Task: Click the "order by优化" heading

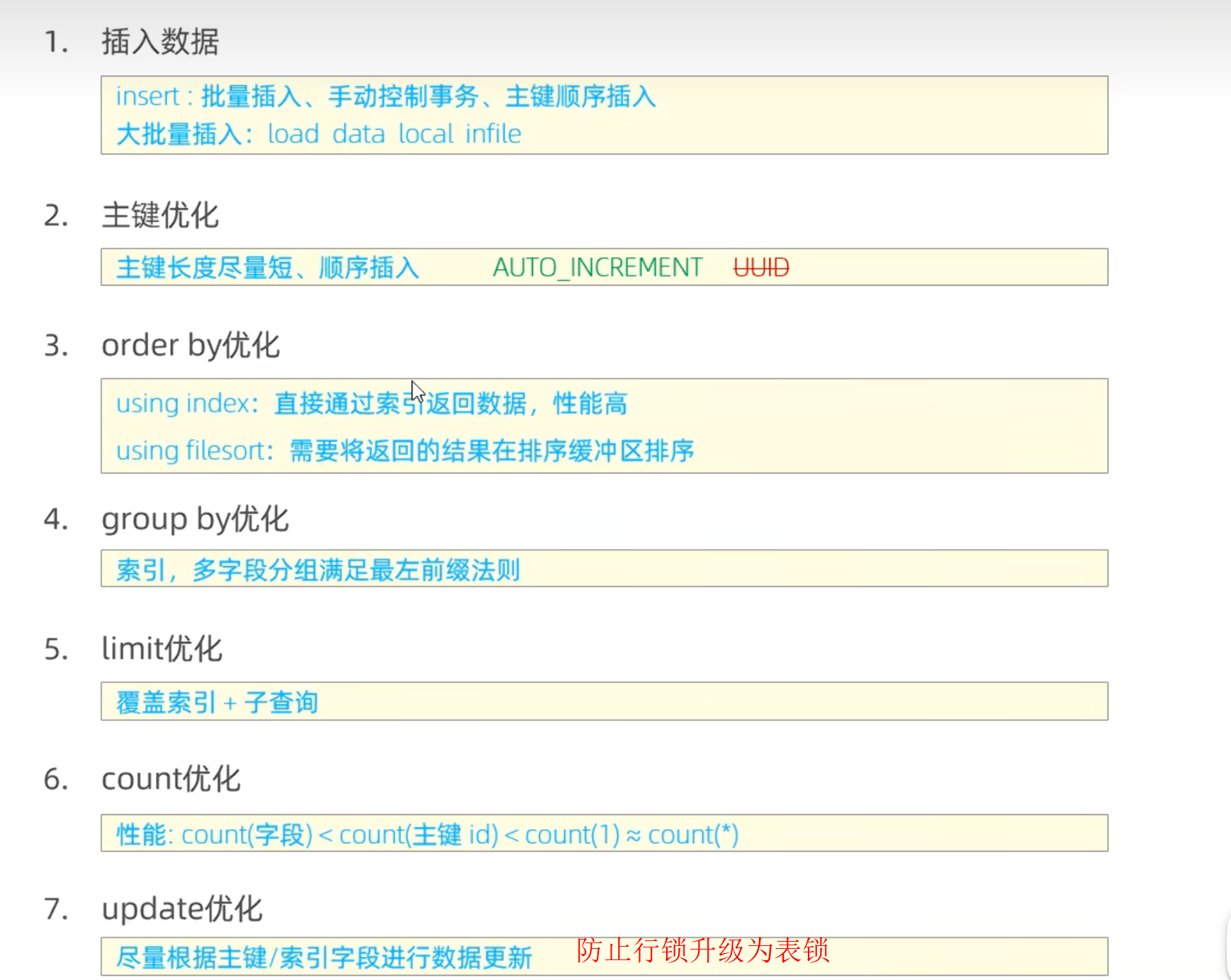Action: 190,346
